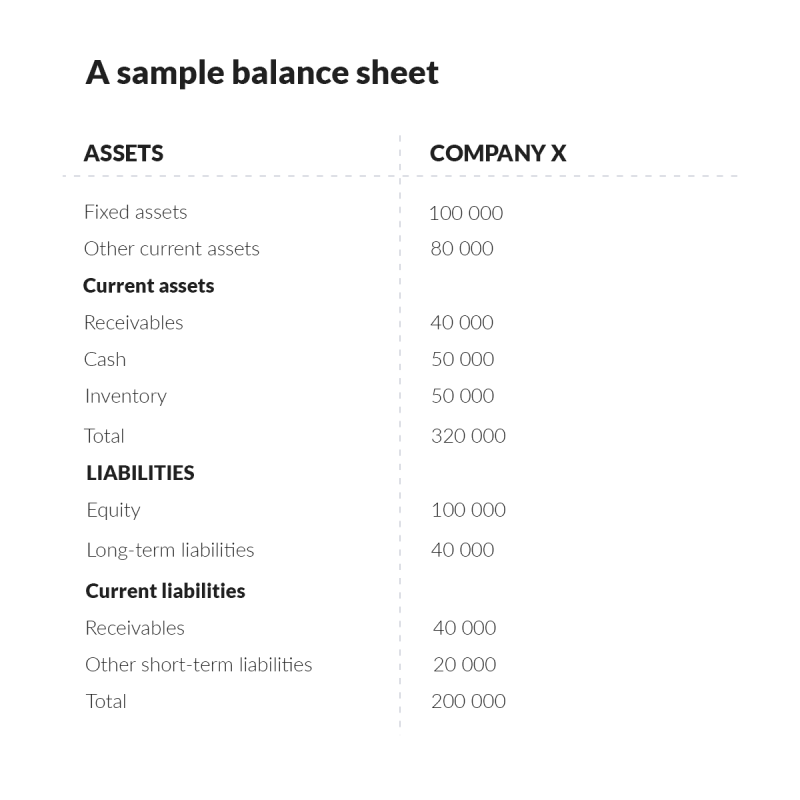Click the Current liabilities subheading
This screenshot has height=800, width=800.
[x=165, y=591]
